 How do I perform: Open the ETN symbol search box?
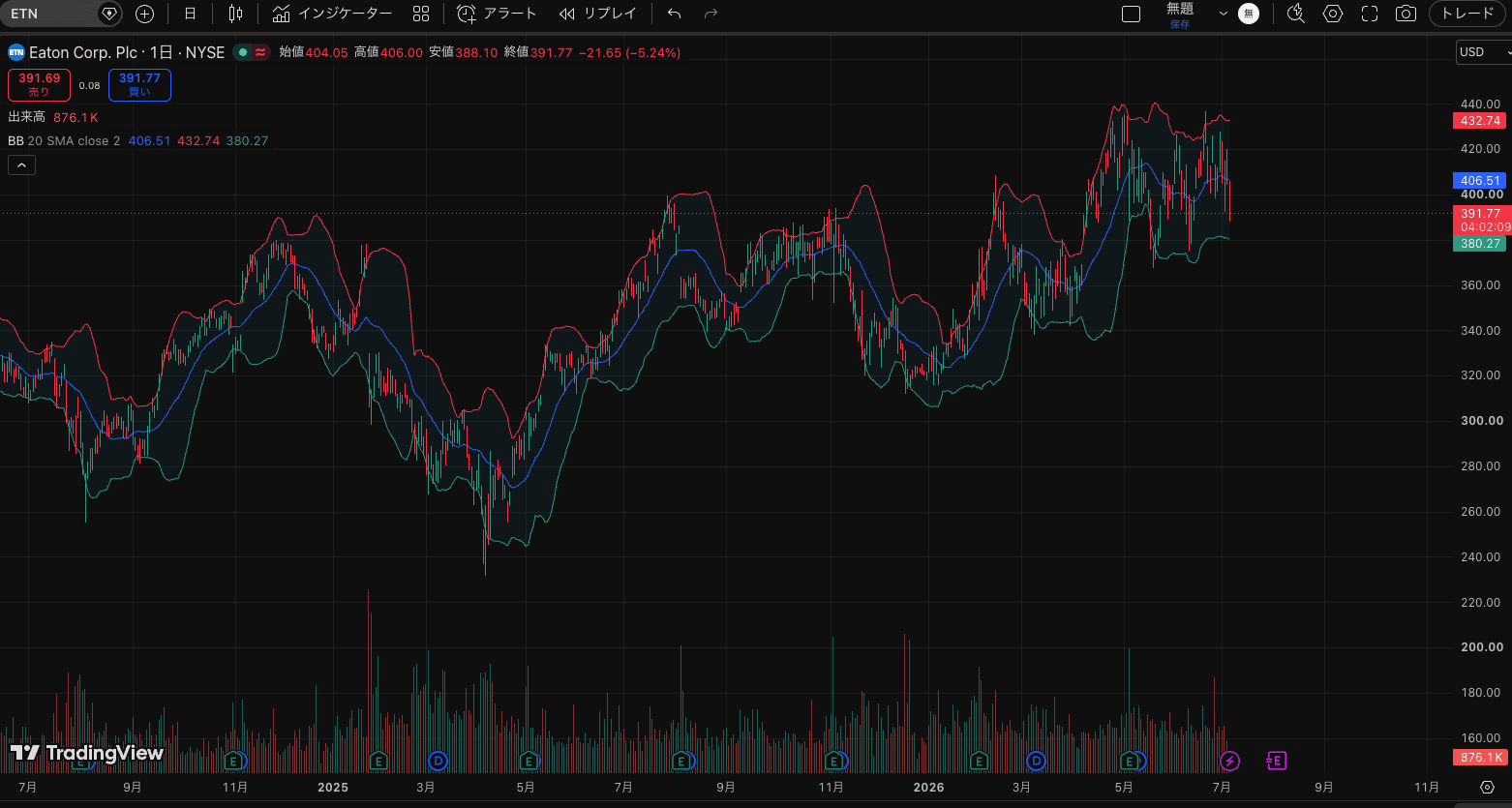coord(48,14)
